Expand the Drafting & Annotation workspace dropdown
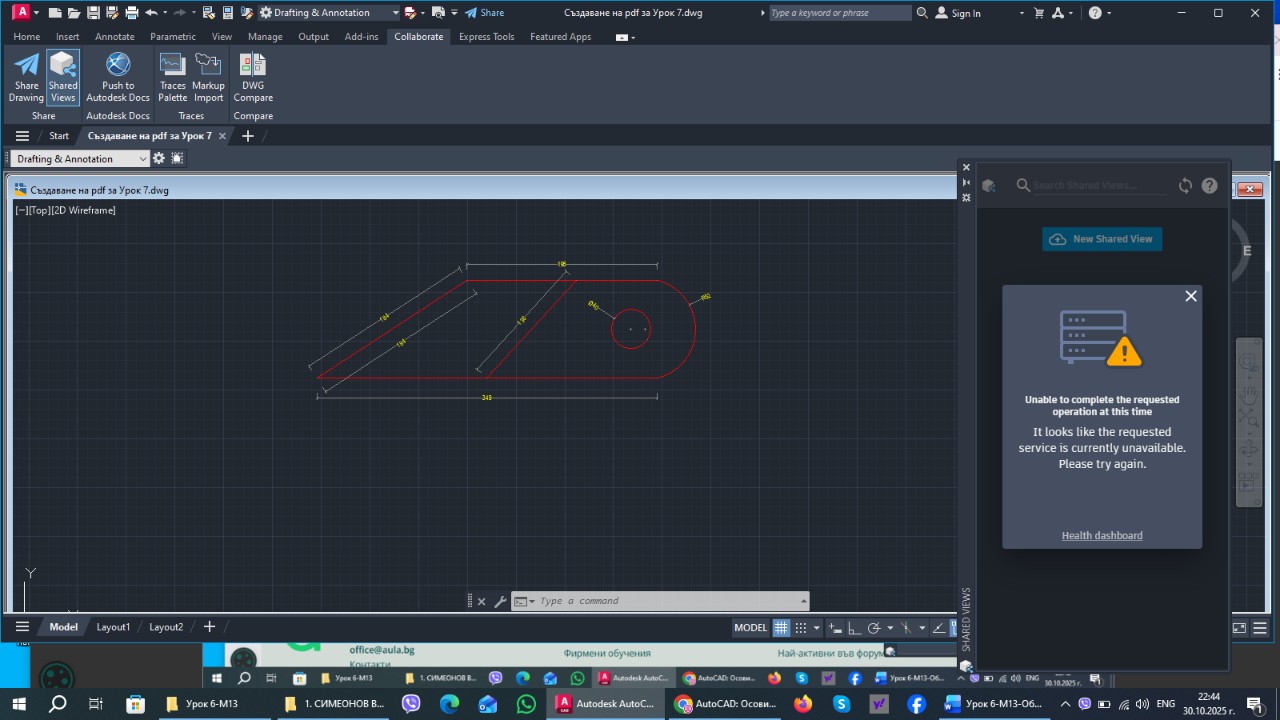Image resolution: width=1280 pixels, height=720 pixels. click(x=395, y=13)
